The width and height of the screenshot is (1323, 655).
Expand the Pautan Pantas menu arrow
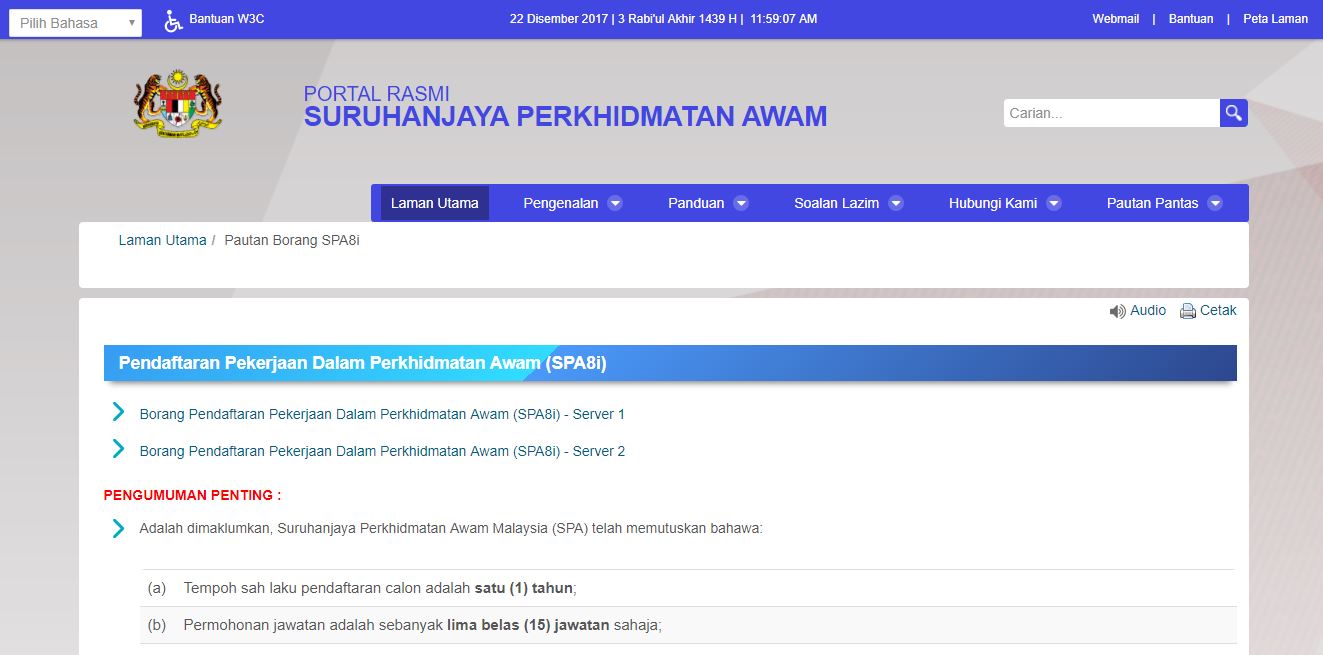1215,203
